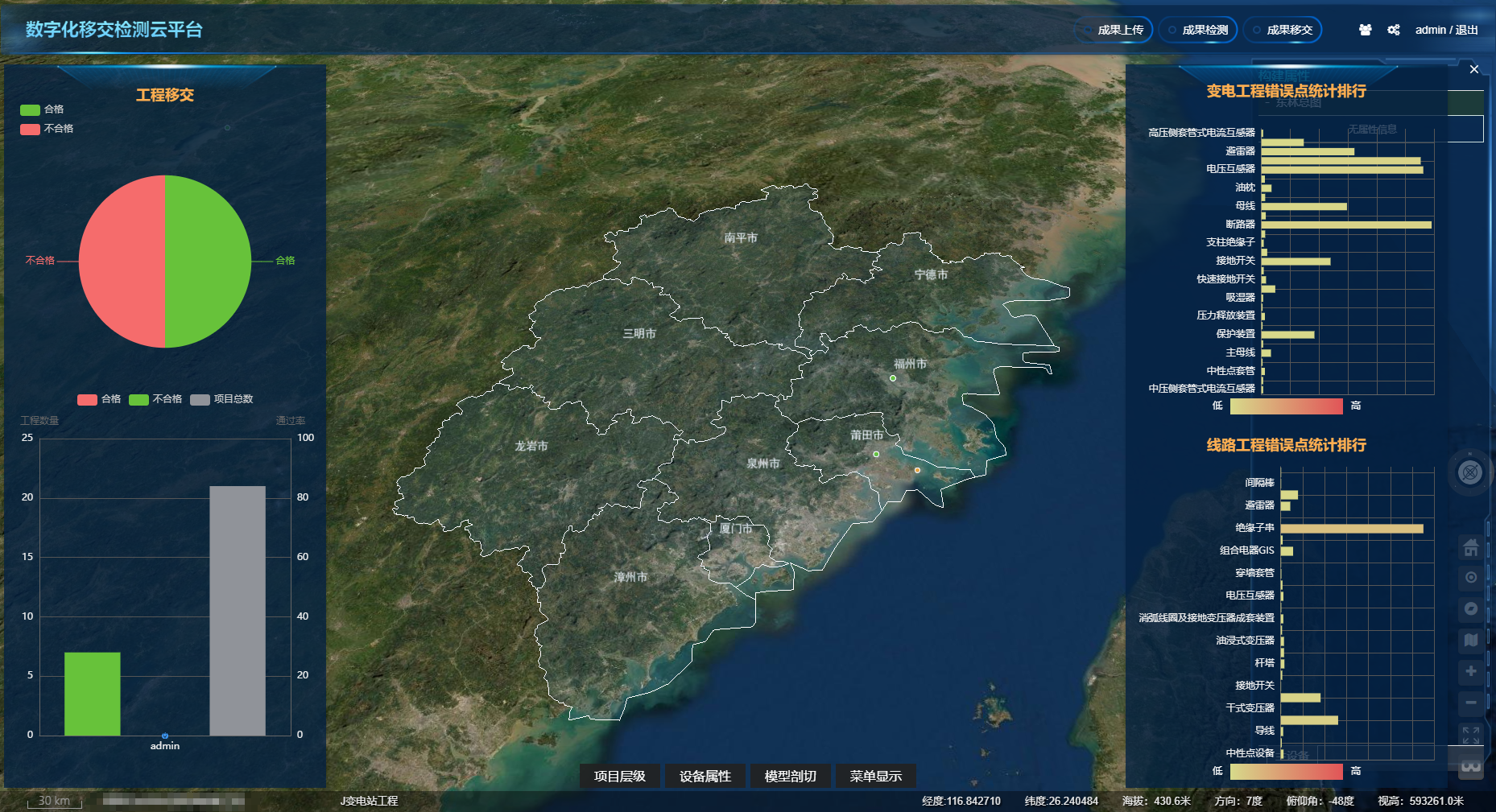Go to the 成果移交 section
The height and width of the screenshot is (812, 1496).
coord(1283,30)
